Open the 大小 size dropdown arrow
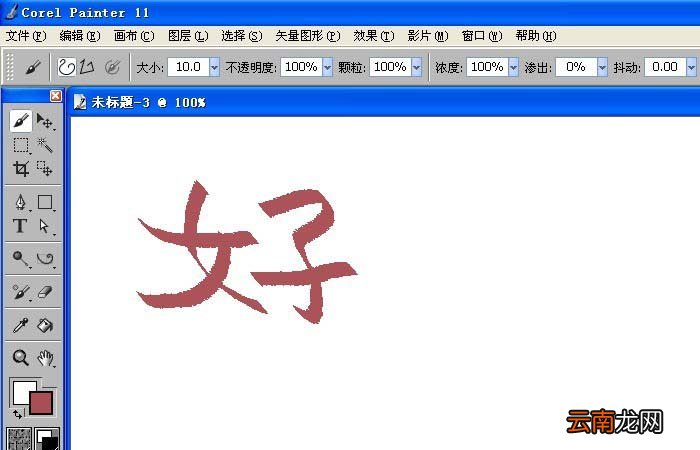The height and width of the screenshot is (450, 700). point(214,67)
